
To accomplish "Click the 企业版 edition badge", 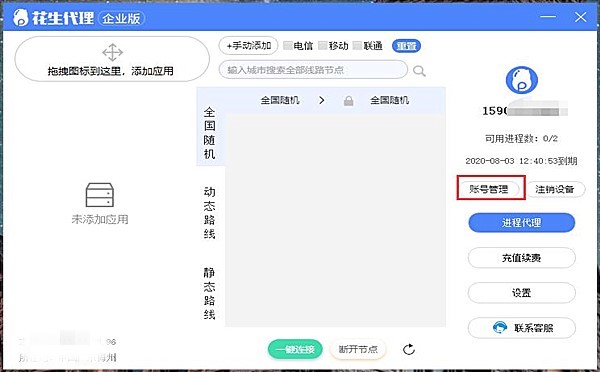I will pos(121,18).
